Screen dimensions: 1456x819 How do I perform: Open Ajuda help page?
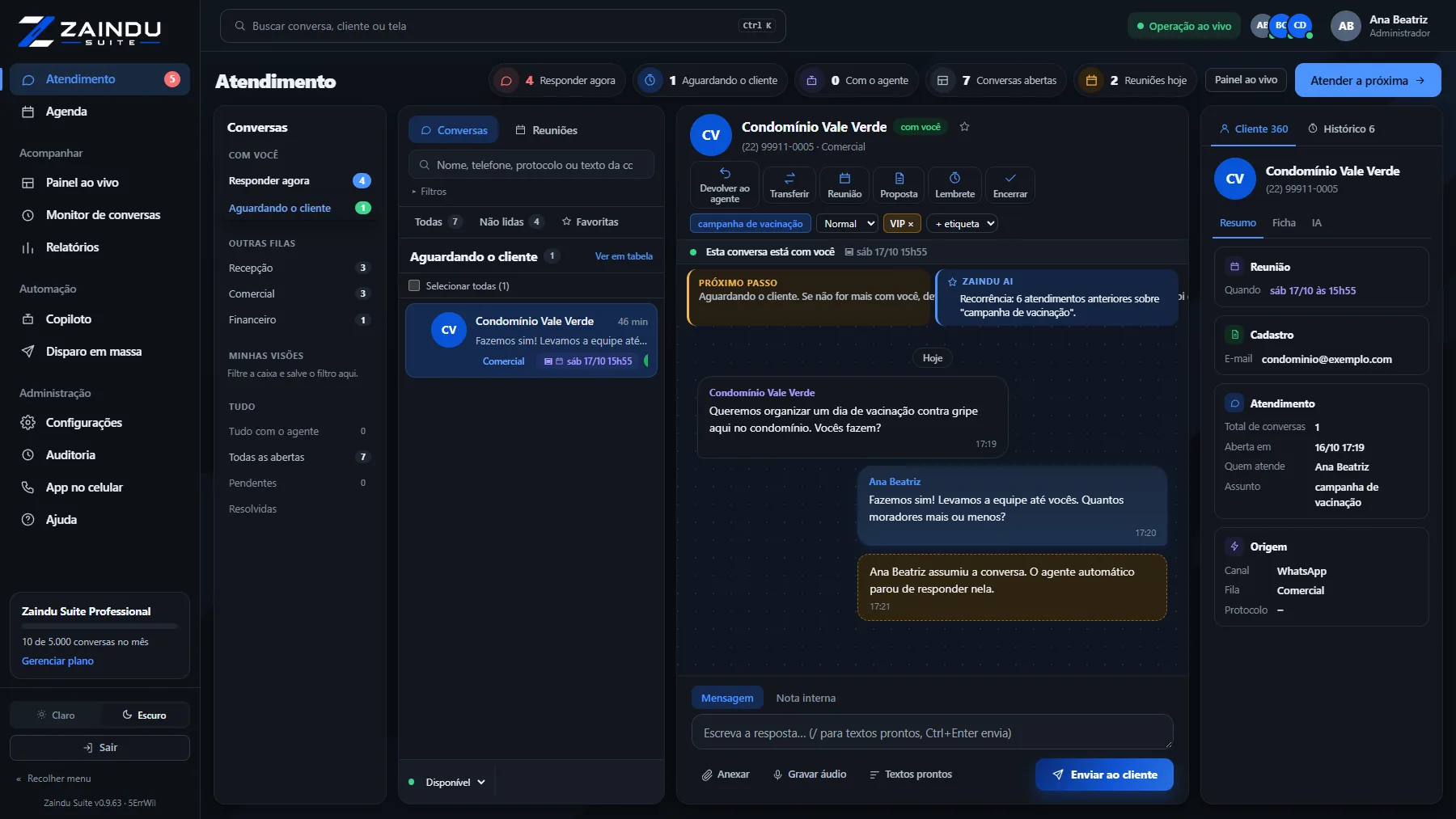[x=99, y=520]
